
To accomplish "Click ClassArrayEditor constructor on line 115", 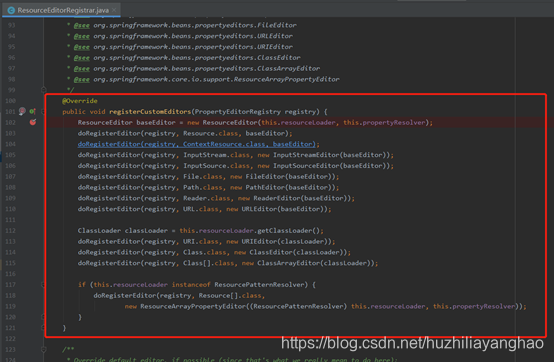I will 288,263.
